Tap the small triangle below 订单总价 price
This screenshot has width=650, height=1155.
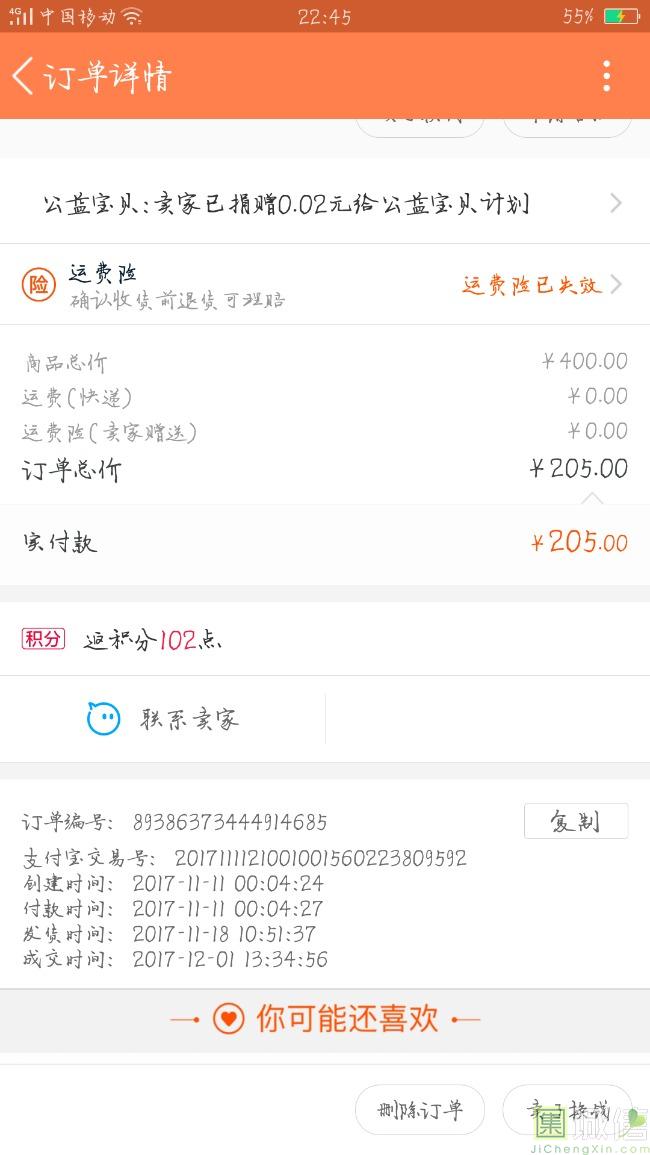(x=592, y=497)
